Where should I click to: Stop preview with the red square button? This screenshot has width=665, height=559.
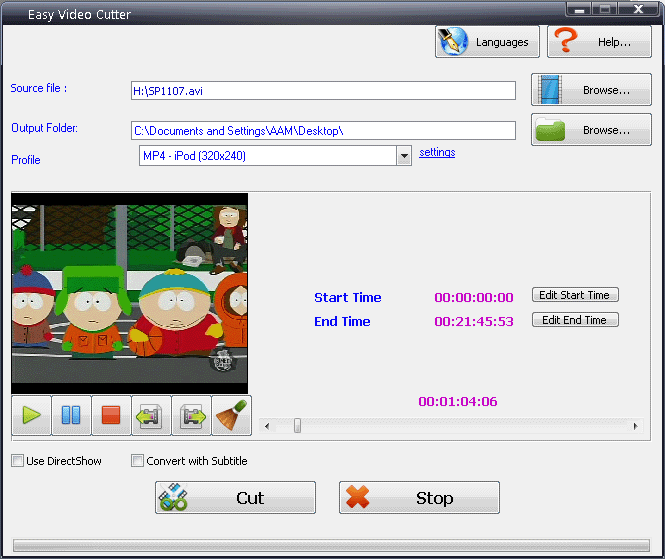111,415
